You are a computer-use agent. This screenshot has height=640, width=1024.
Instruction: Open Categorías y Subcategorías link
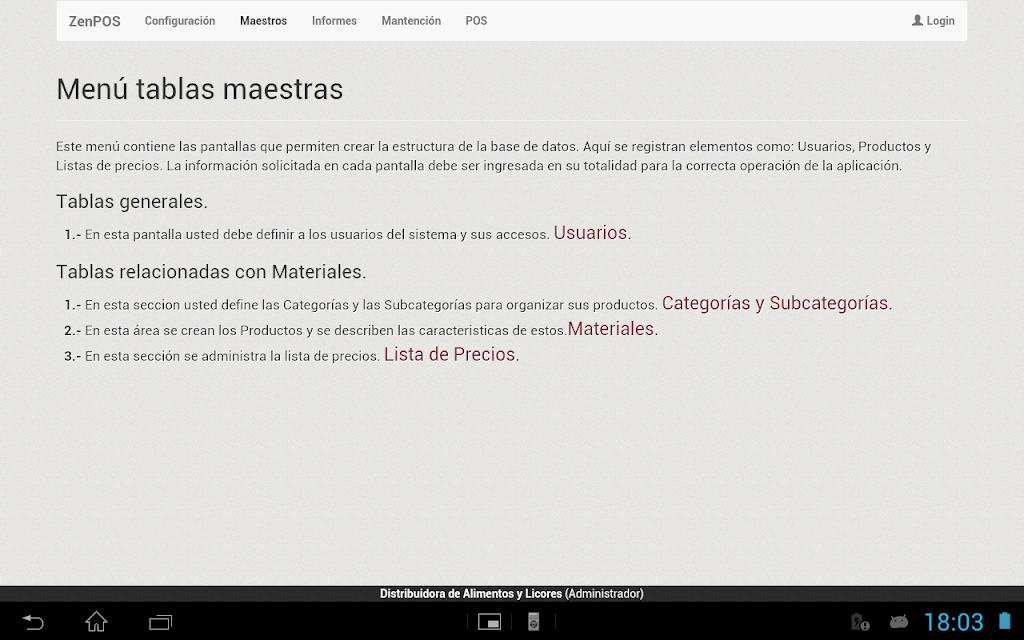[777, 303]
